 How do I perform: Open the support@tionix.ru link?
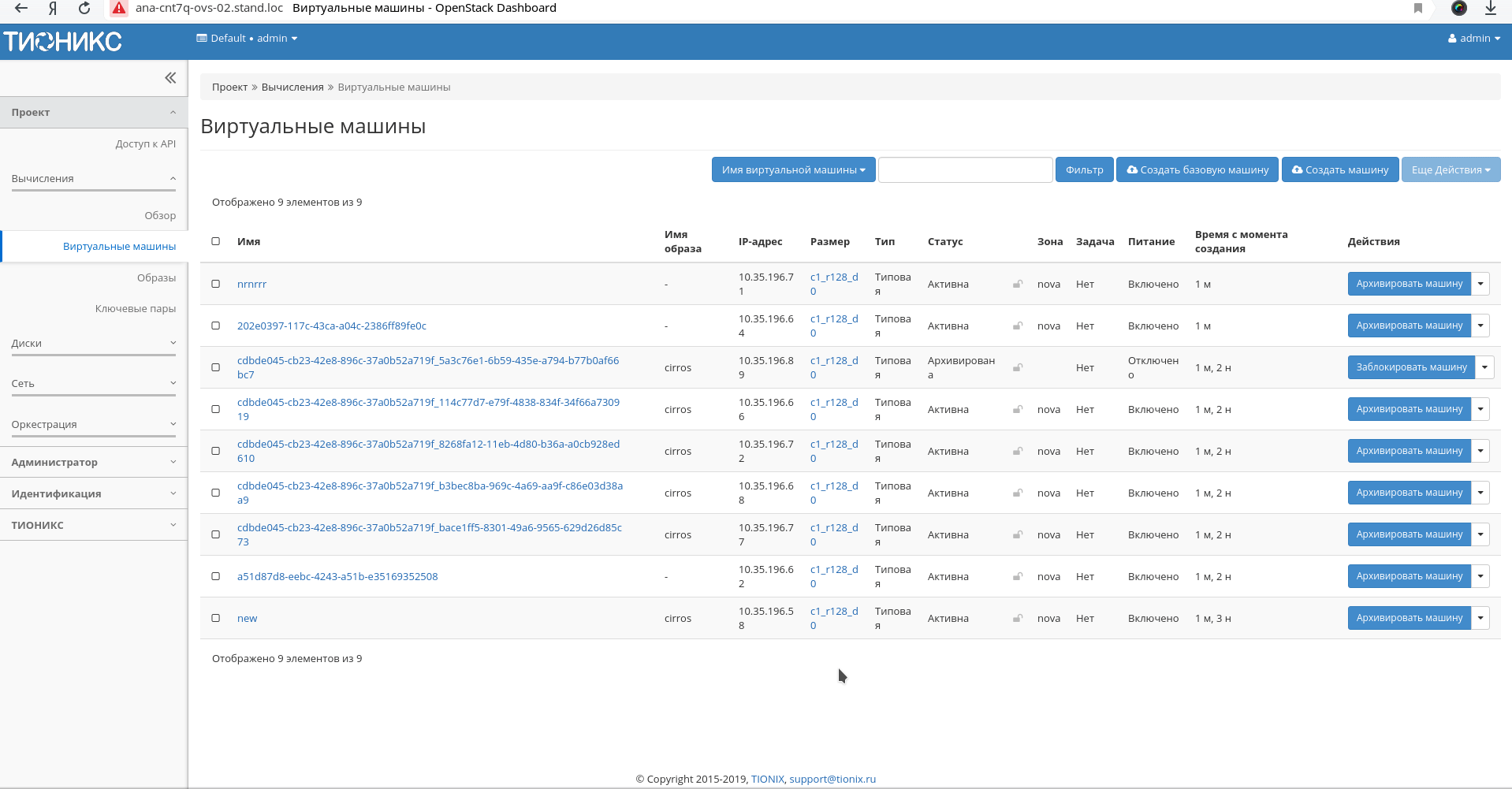832,779
